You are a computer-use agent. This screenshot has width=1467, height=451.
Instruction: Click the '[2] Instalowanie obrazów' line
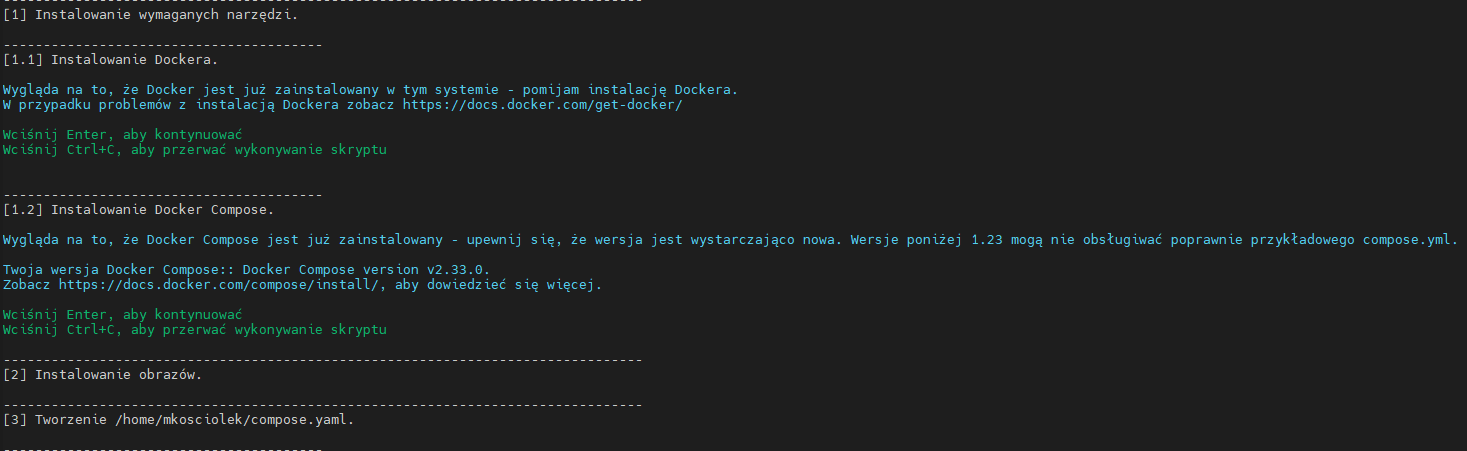pos(102,375)
